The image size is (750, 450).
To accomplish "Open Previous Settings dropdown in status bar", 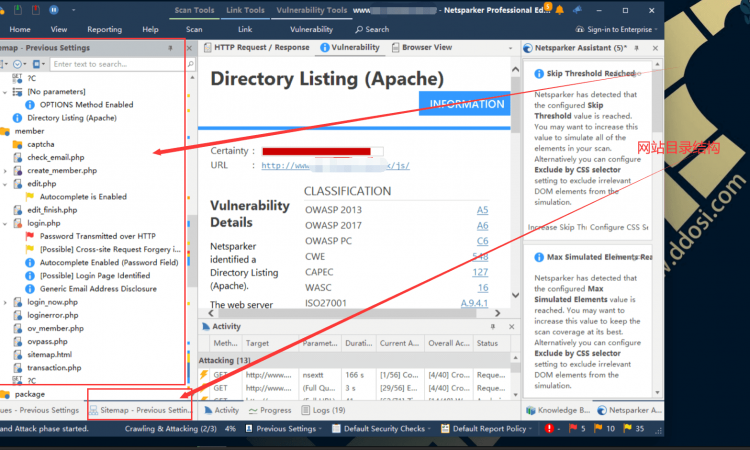I will pos(284,429).
